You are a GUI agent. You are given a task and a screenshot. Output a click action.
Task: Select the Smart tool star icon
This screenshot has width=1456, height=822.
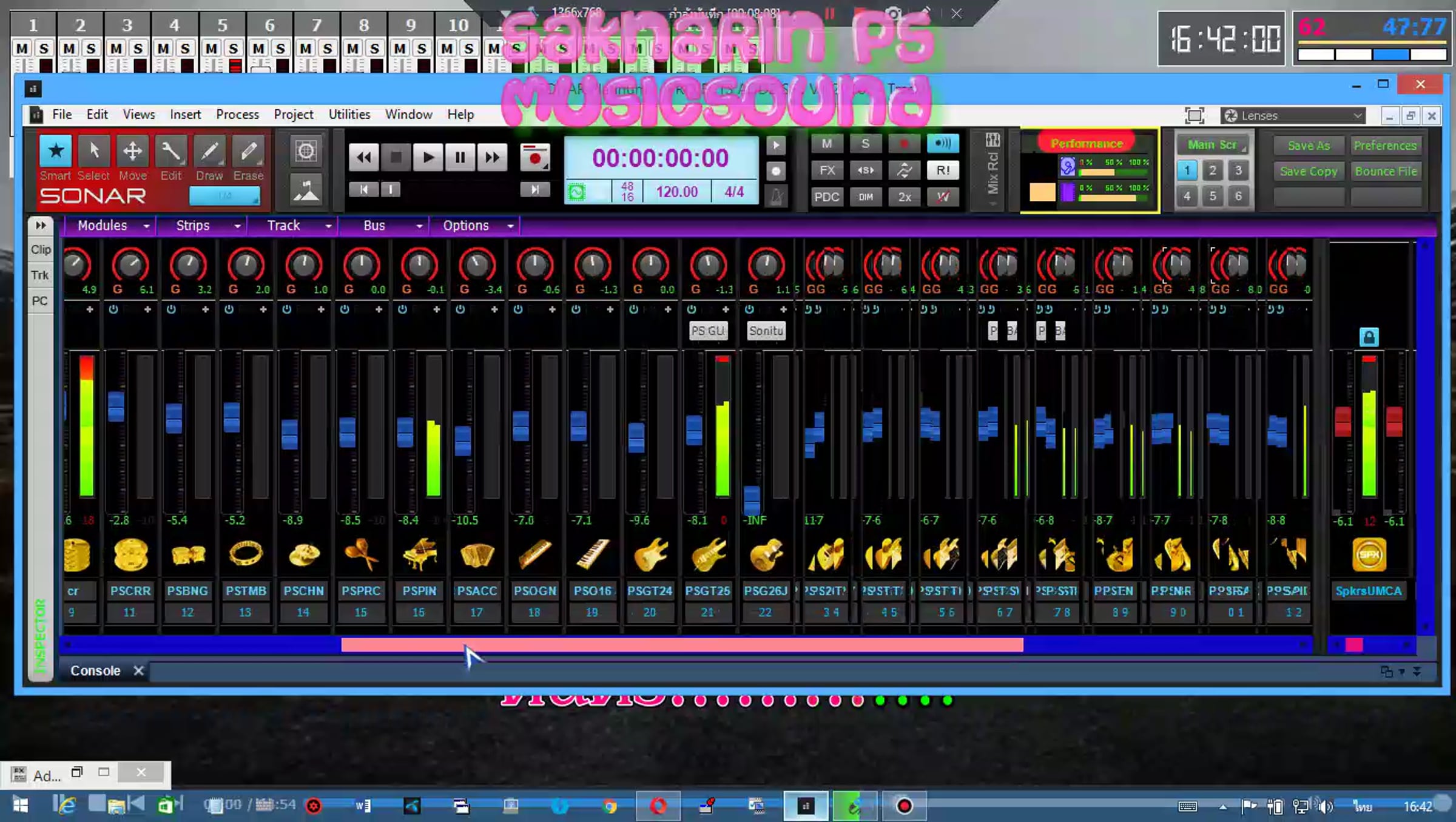[x=55, y=151]
